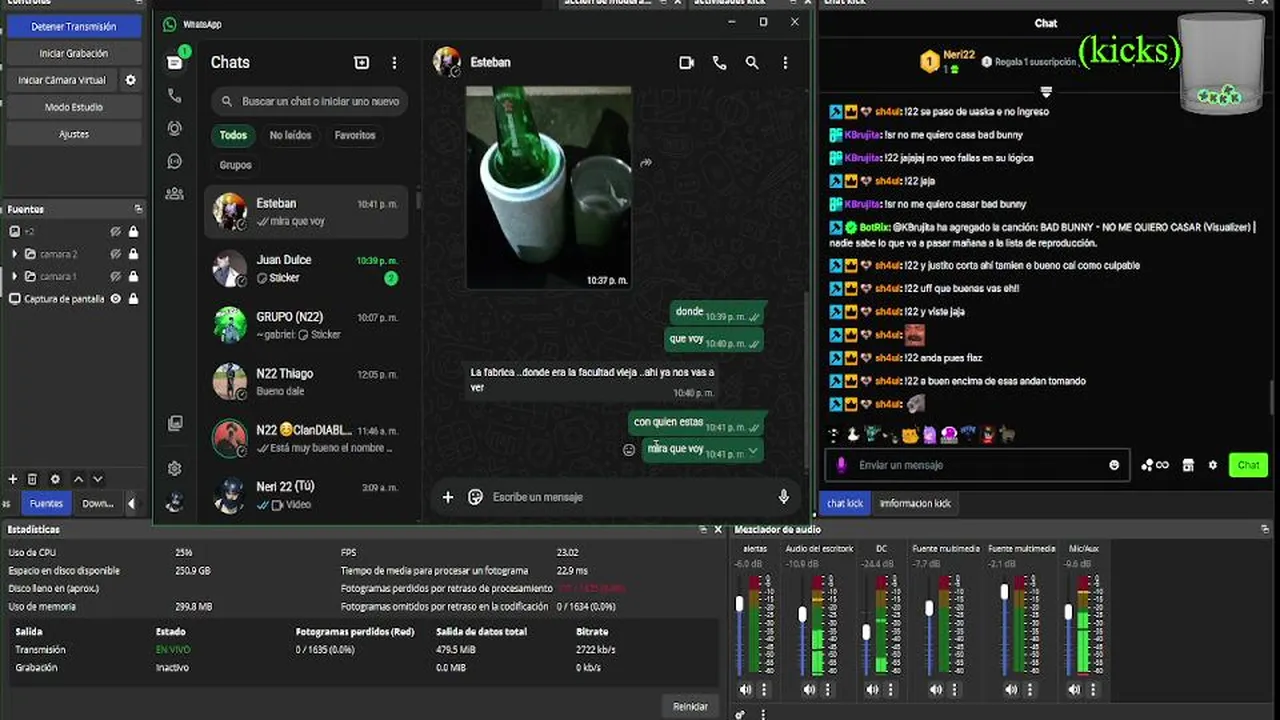Start video call with Esteban
1280x720 pixels.
(686, 62)
